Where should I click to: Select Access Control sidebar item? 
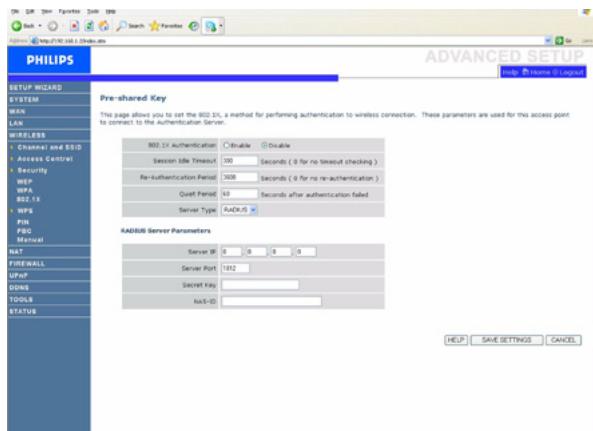coord(45,159)
